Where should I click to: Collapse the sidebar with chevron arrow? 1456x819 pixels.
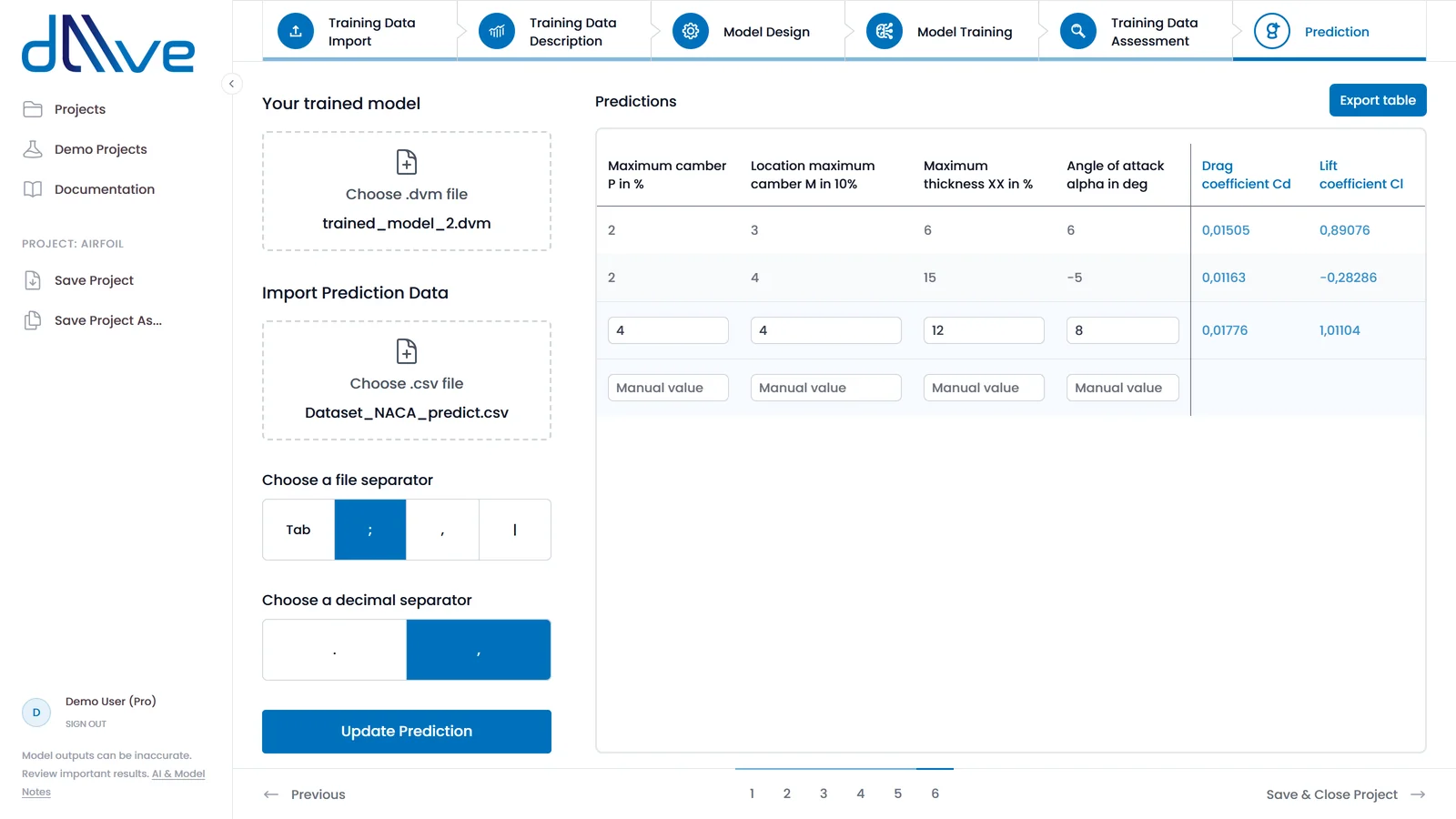pos(232,84)
